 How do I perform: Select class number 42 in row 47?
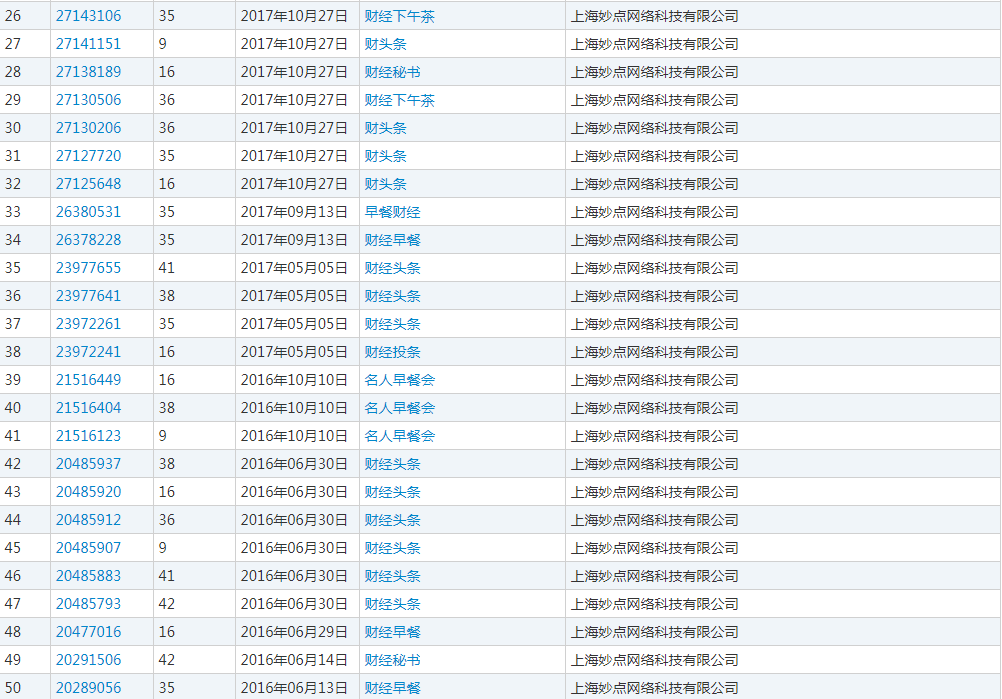167,604
